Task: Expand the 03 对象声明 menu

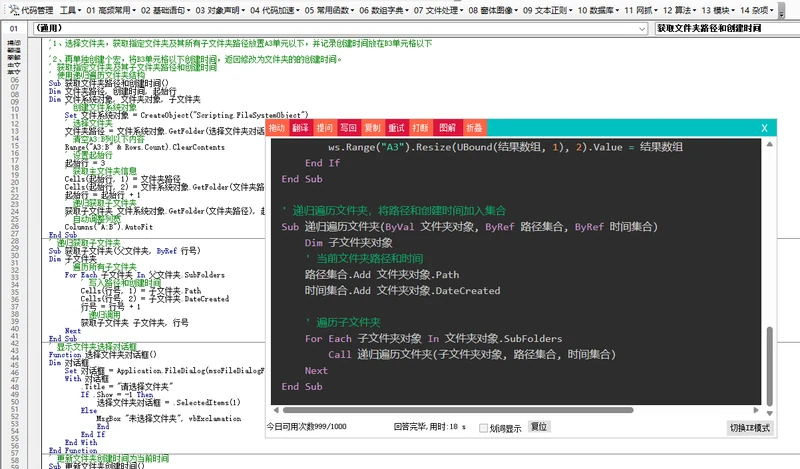Action: (x=220, y=10)
